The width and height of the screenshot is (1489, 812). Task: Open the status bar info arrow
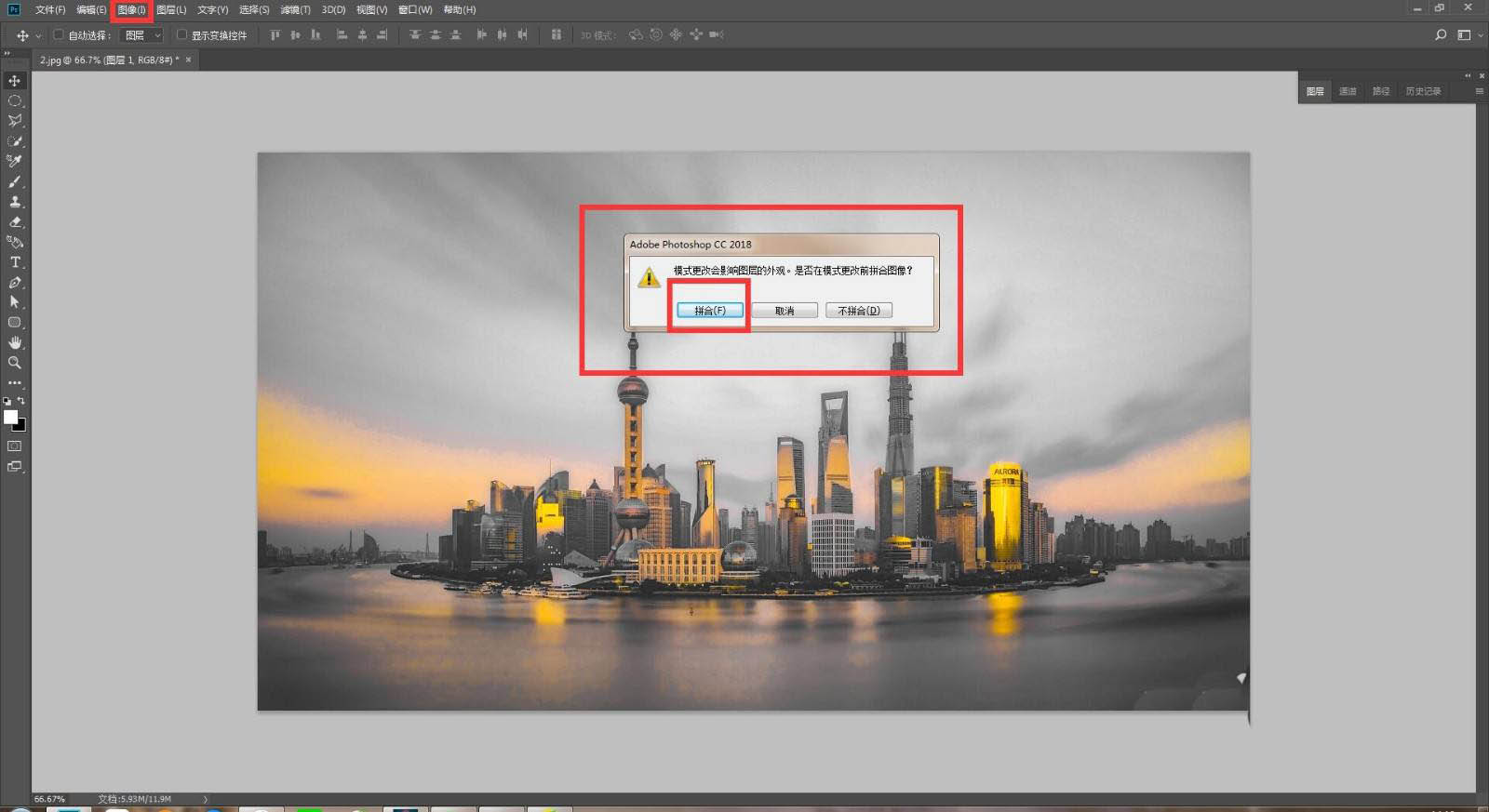coord(206,799)
